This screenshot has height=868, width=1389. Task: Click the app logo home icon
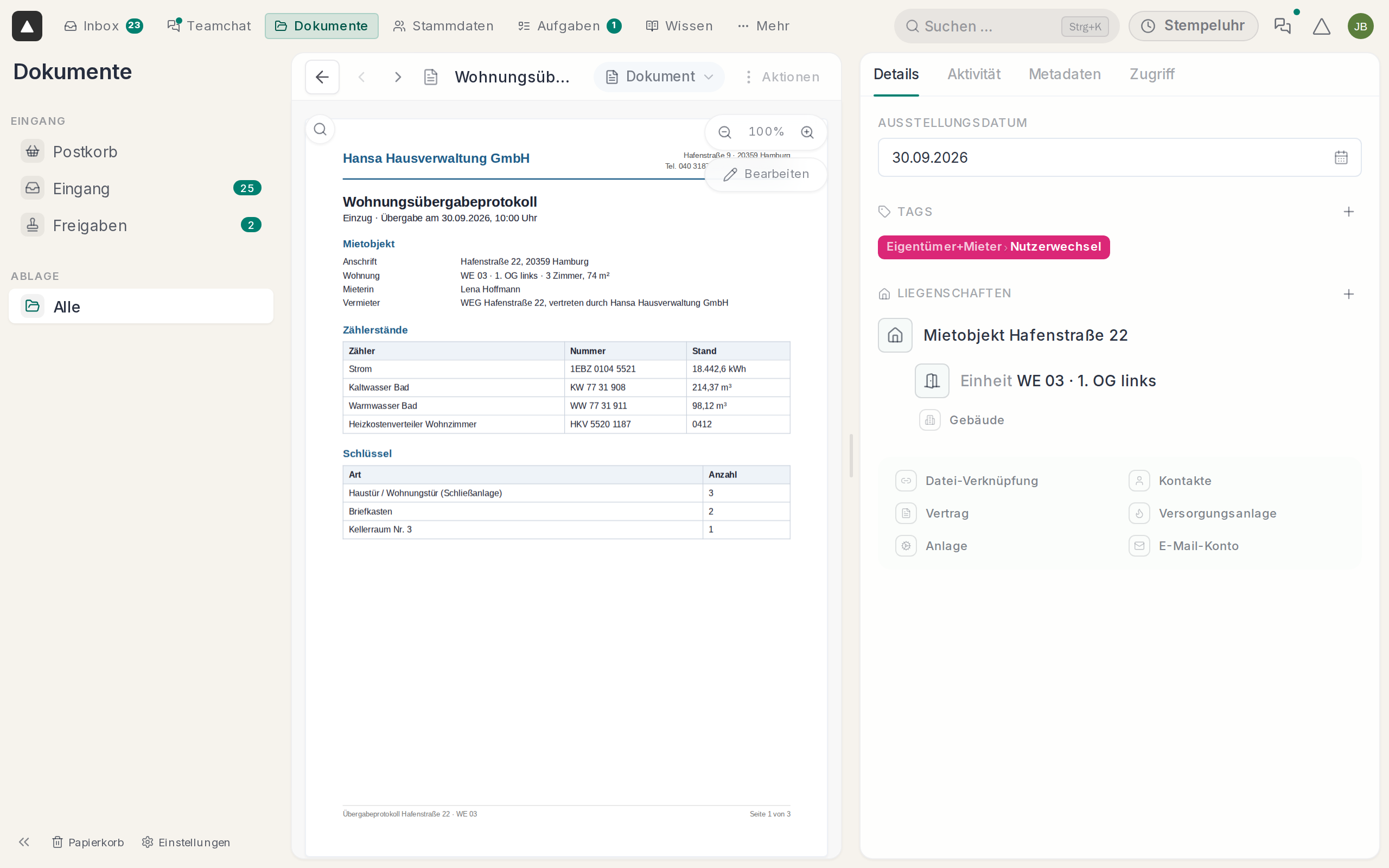[27, 26]
